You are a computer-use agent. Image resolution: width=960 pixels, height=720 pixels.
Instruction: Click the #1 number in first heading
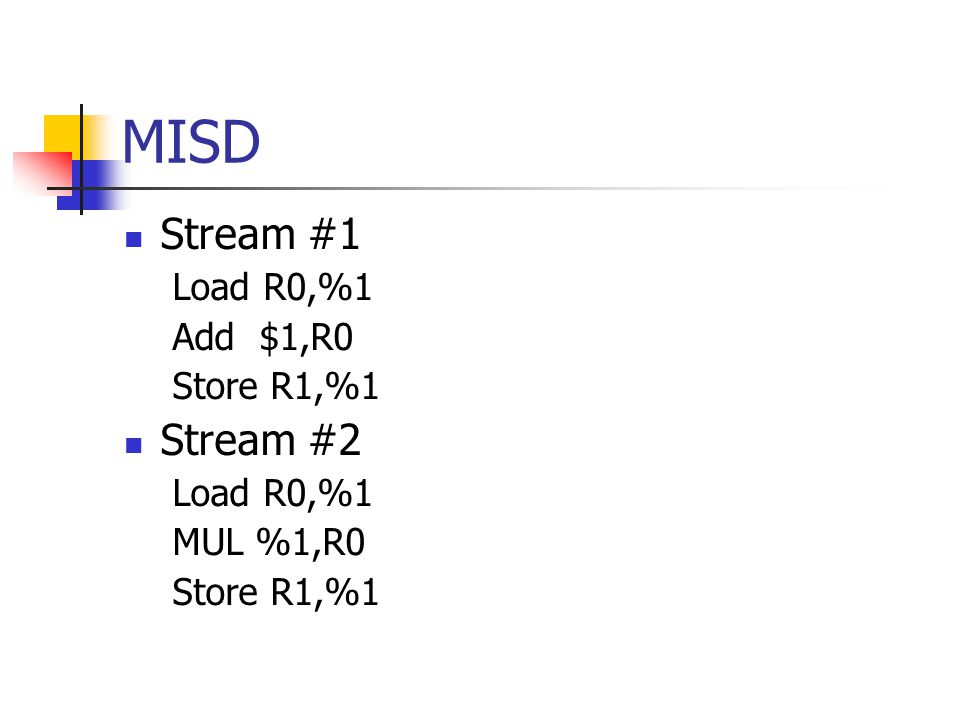[334, 234]
